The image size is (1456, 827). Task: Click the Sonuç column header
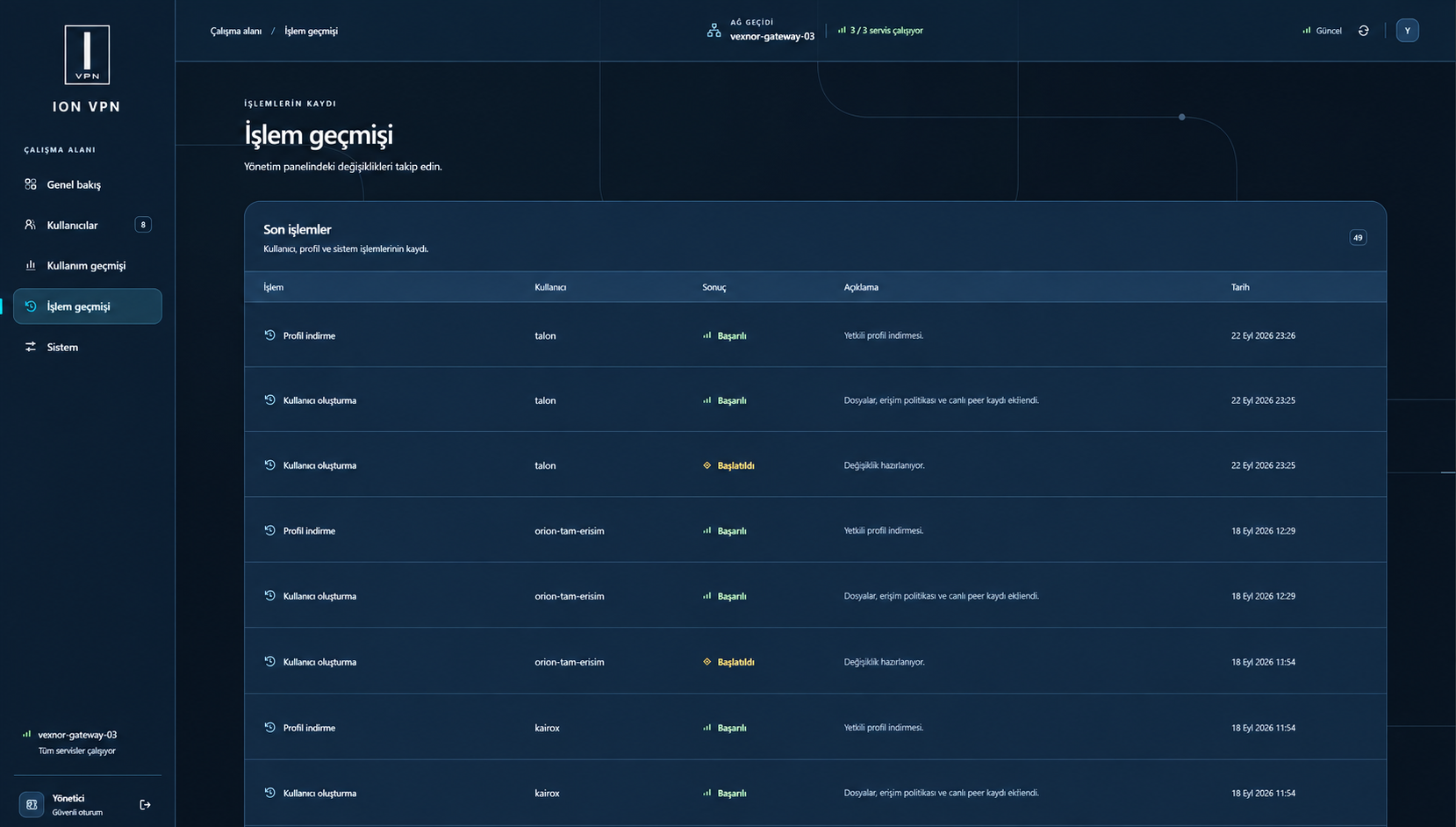point(714,287)
